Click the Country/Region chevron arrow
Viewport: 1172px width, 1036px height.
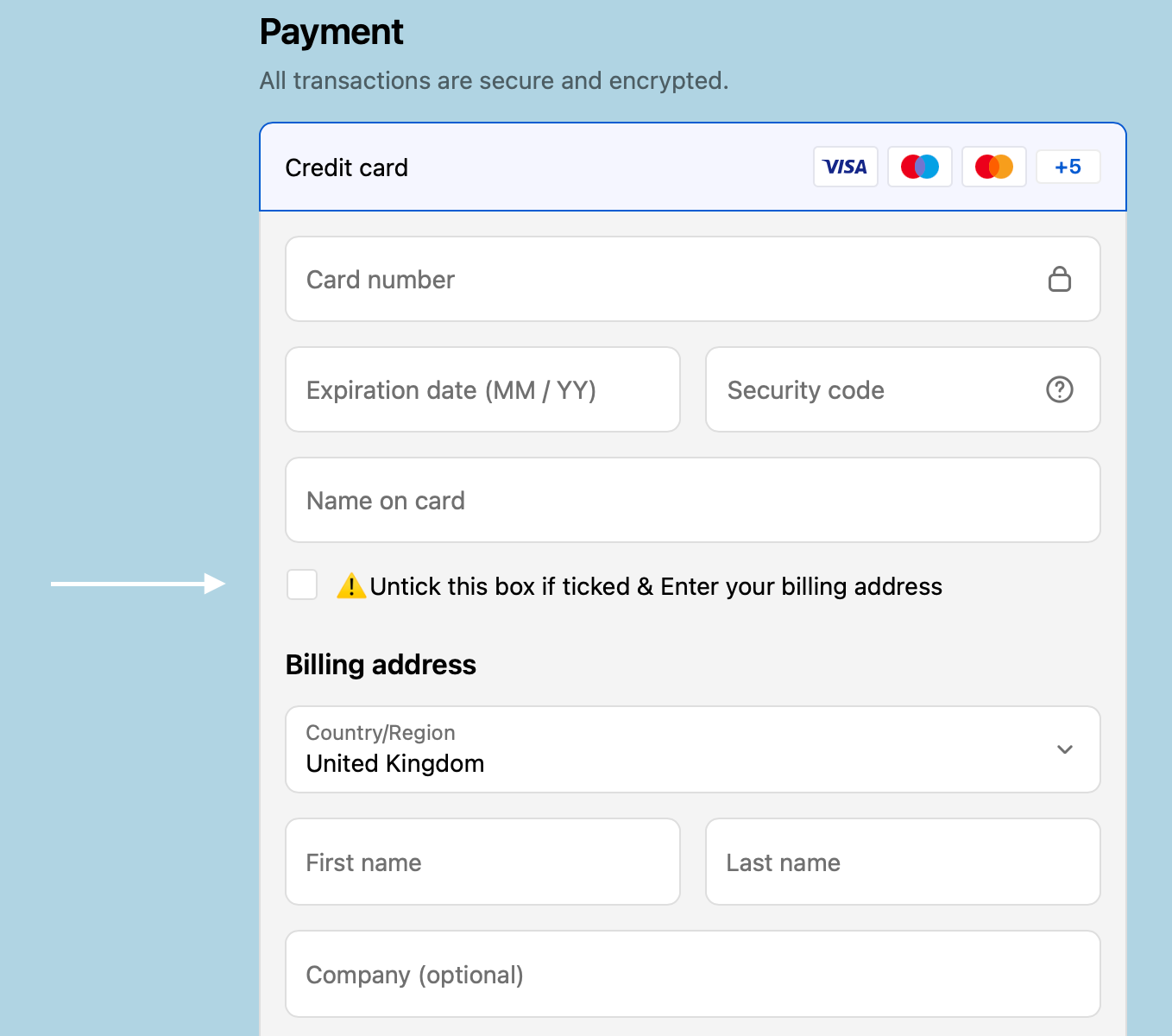pos(1065,749)
